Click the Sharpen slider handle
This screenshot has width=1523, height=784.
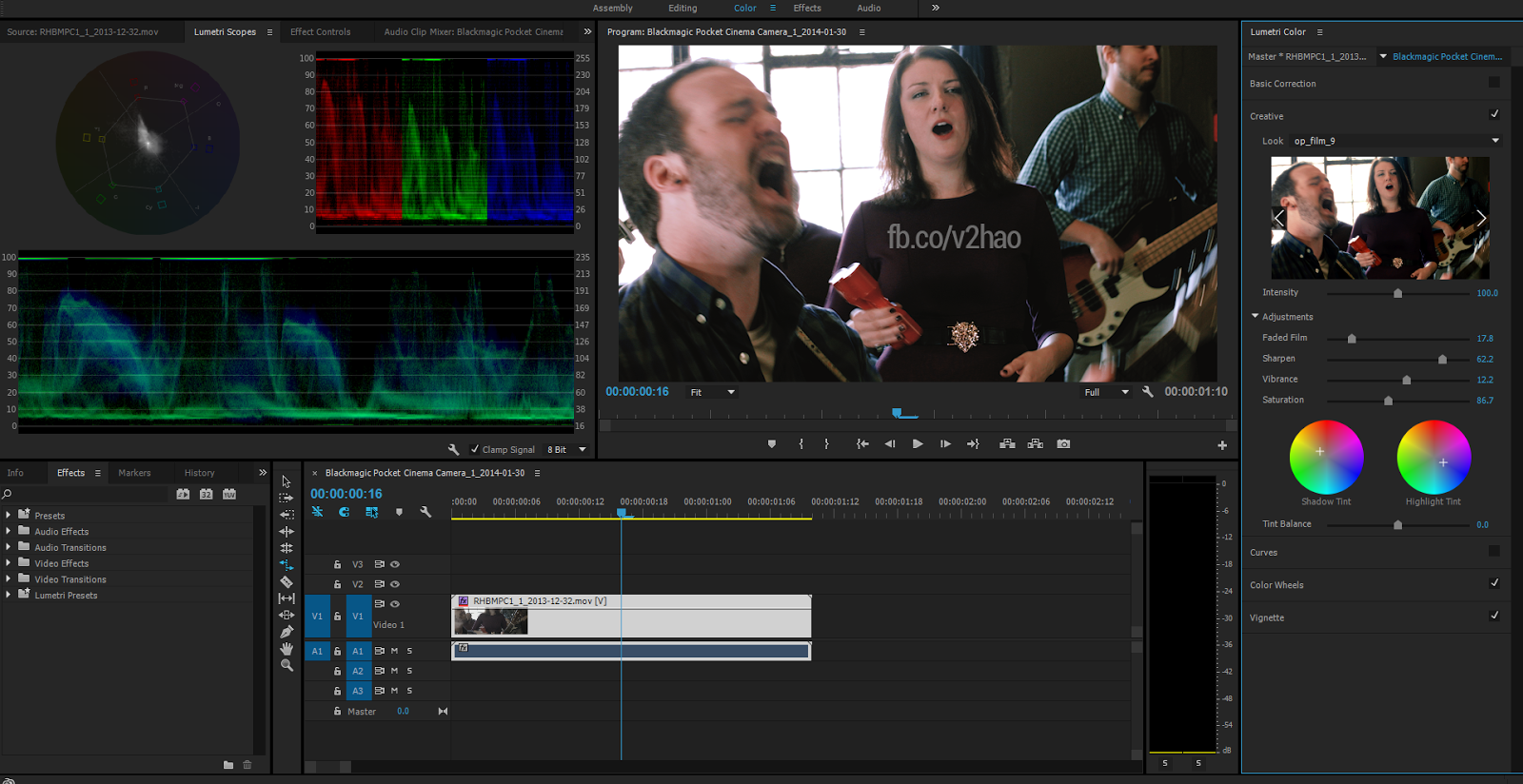1442,360
